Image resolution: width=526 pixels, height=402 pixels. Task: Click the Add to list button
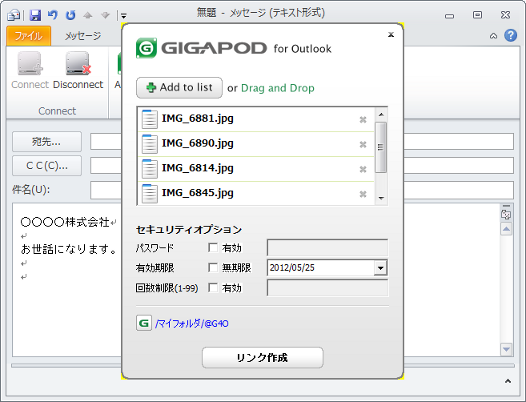pos(179,88)
